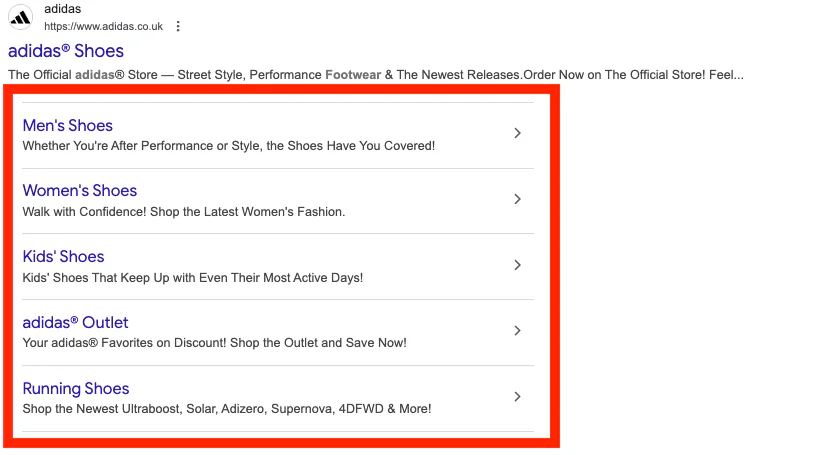Open the adidas® Outlet sitelink
The width and height of the screenshot is (813, 455).
coord(75,322)
